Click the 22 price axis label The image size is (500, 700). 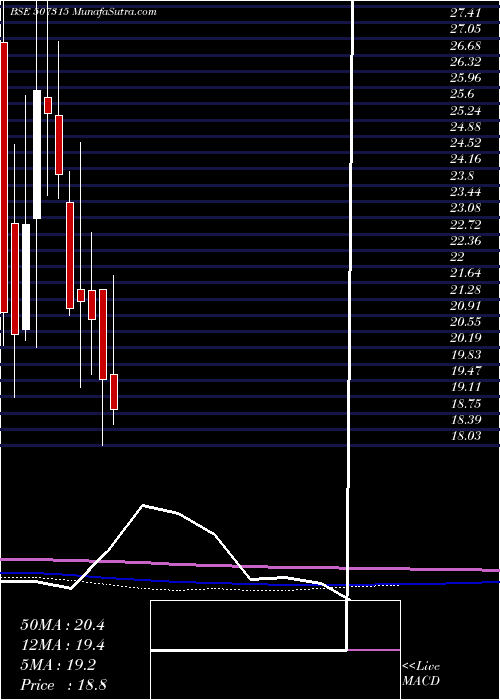458,257
